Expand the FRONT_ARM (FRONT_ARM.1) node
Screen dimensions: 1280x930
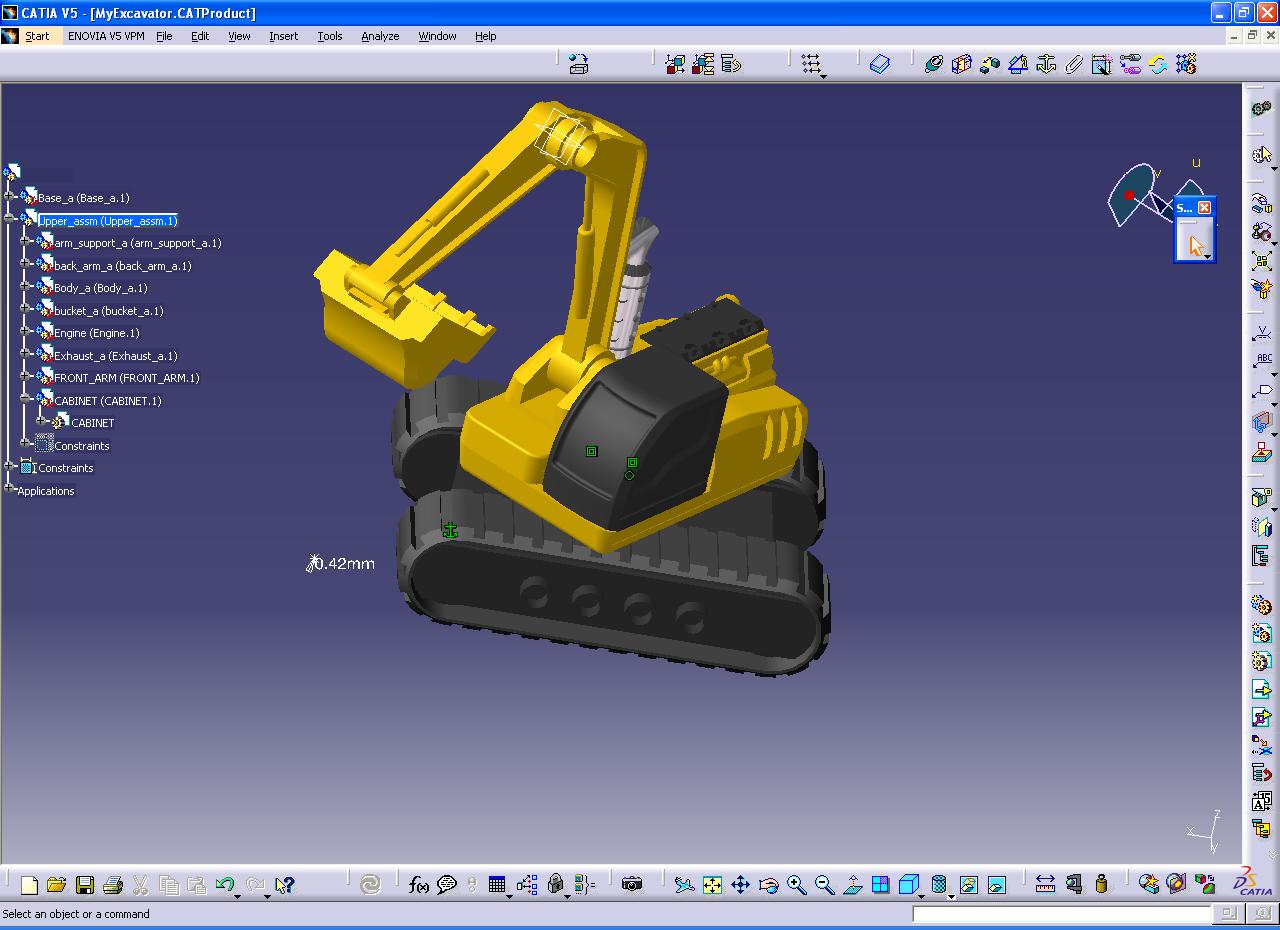26,378
